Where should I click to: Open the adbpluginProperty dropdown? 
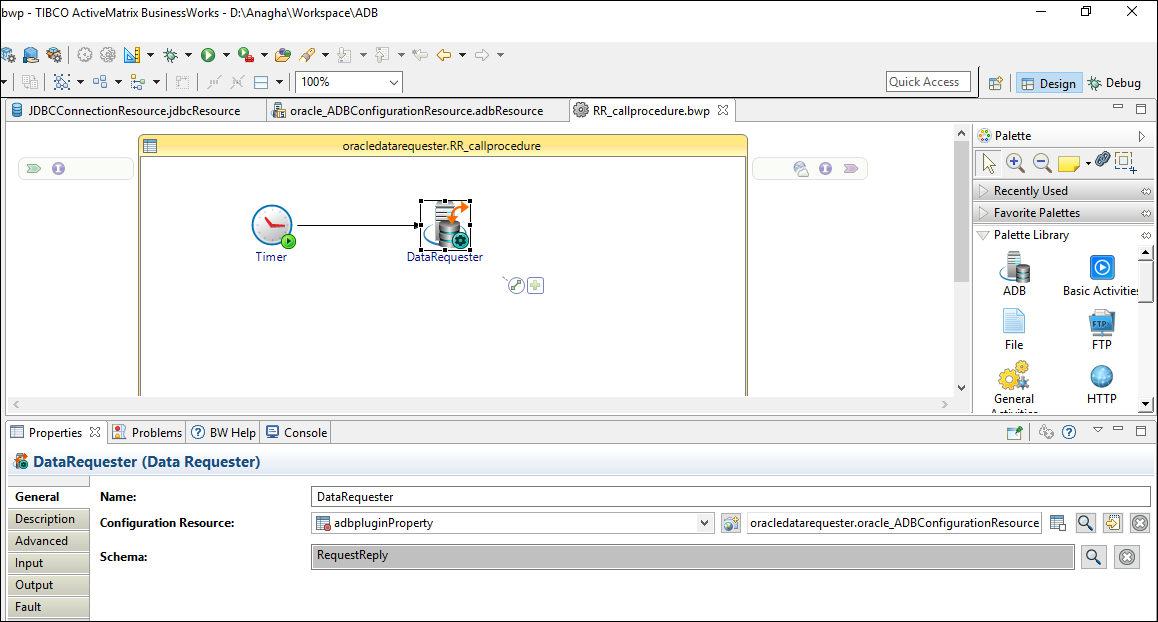(x=704, y=523)
